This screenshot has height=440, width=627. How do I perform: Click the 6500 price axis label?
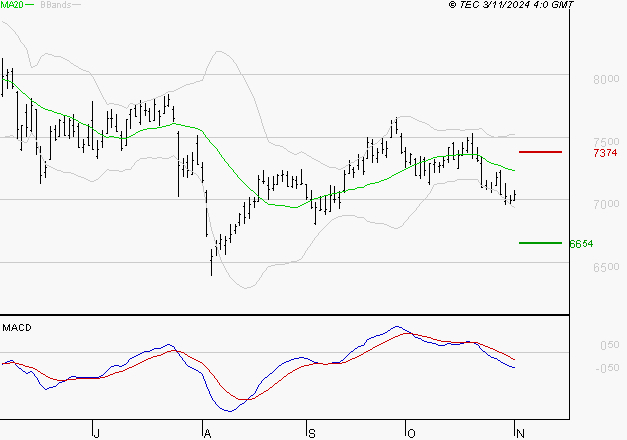click(x=606, y=267)
